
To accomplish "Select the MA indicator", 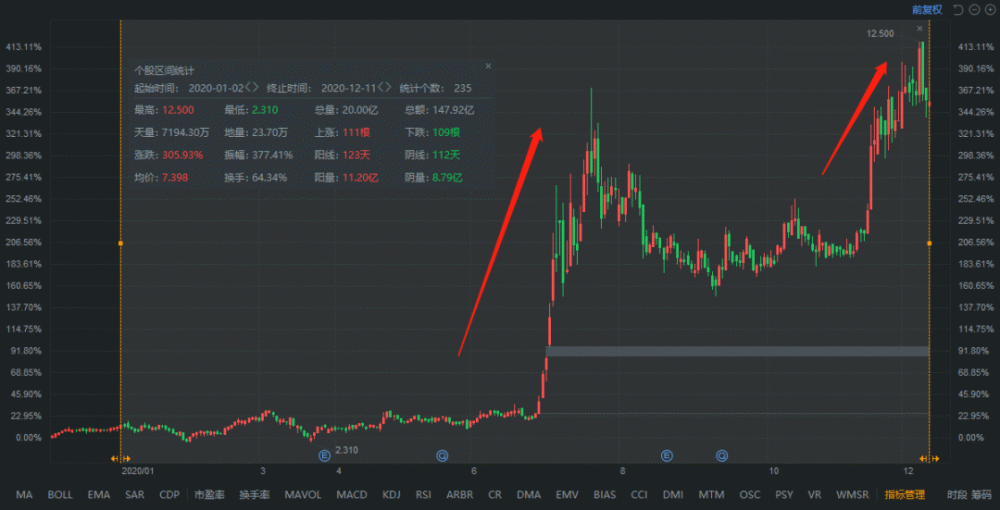I will click(24, 495).
